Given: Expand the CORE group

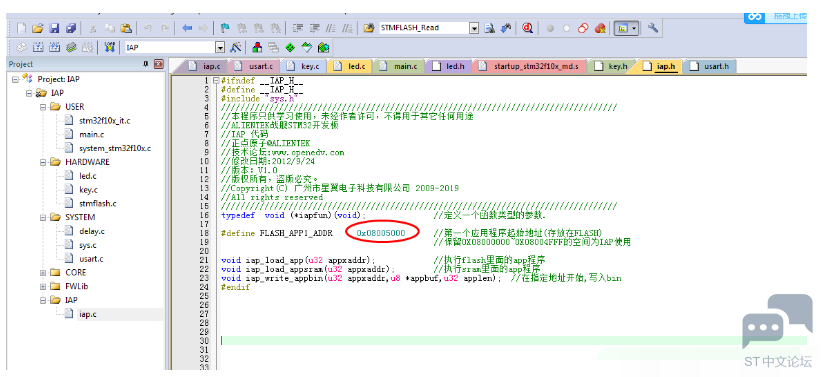Looking at the screenshot, I should pyautogui.click(x=43, y=272).
